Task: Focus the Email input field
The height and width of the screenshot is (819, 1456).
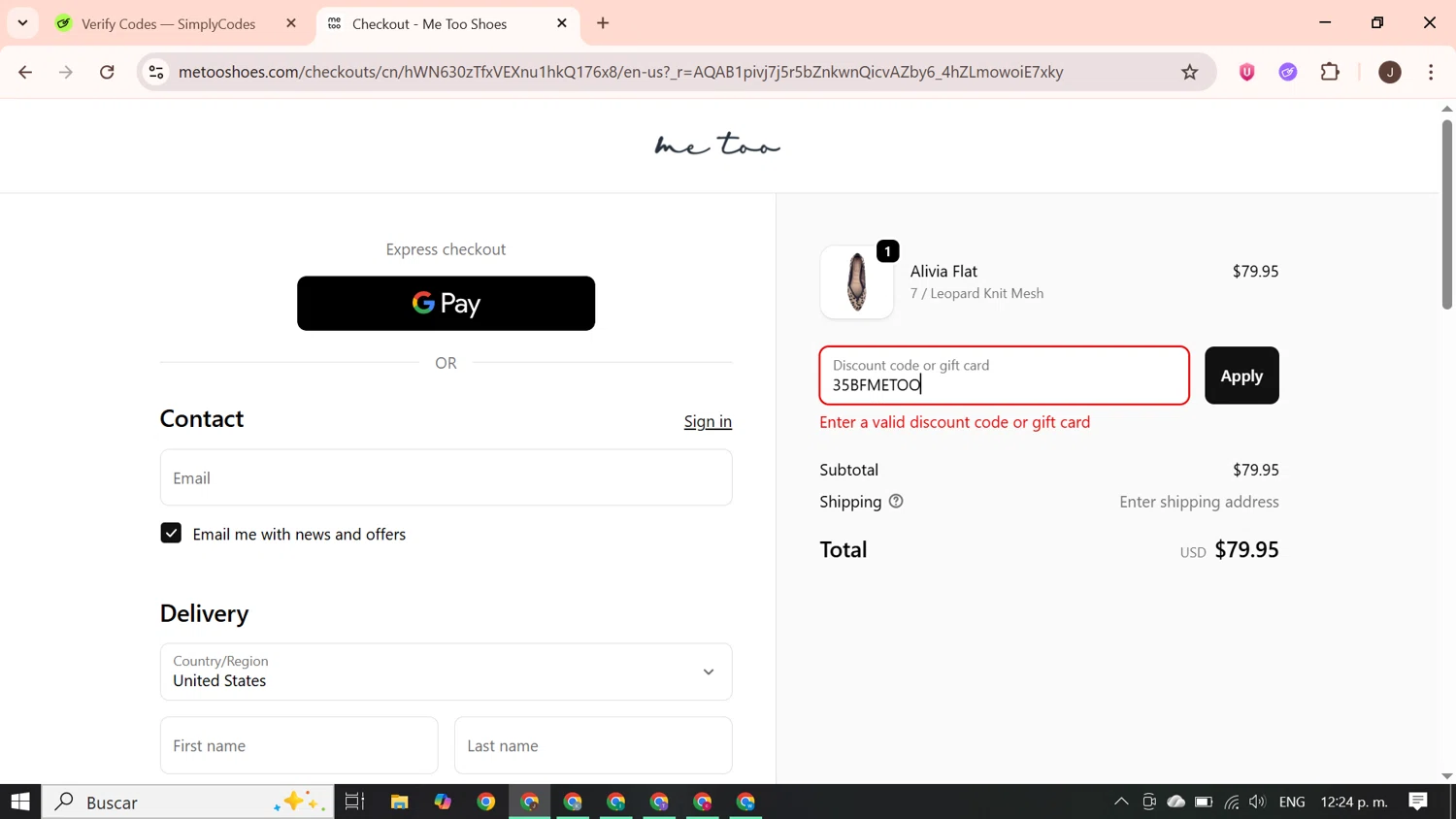Action: pyautogui.click(x=446, y=477)
